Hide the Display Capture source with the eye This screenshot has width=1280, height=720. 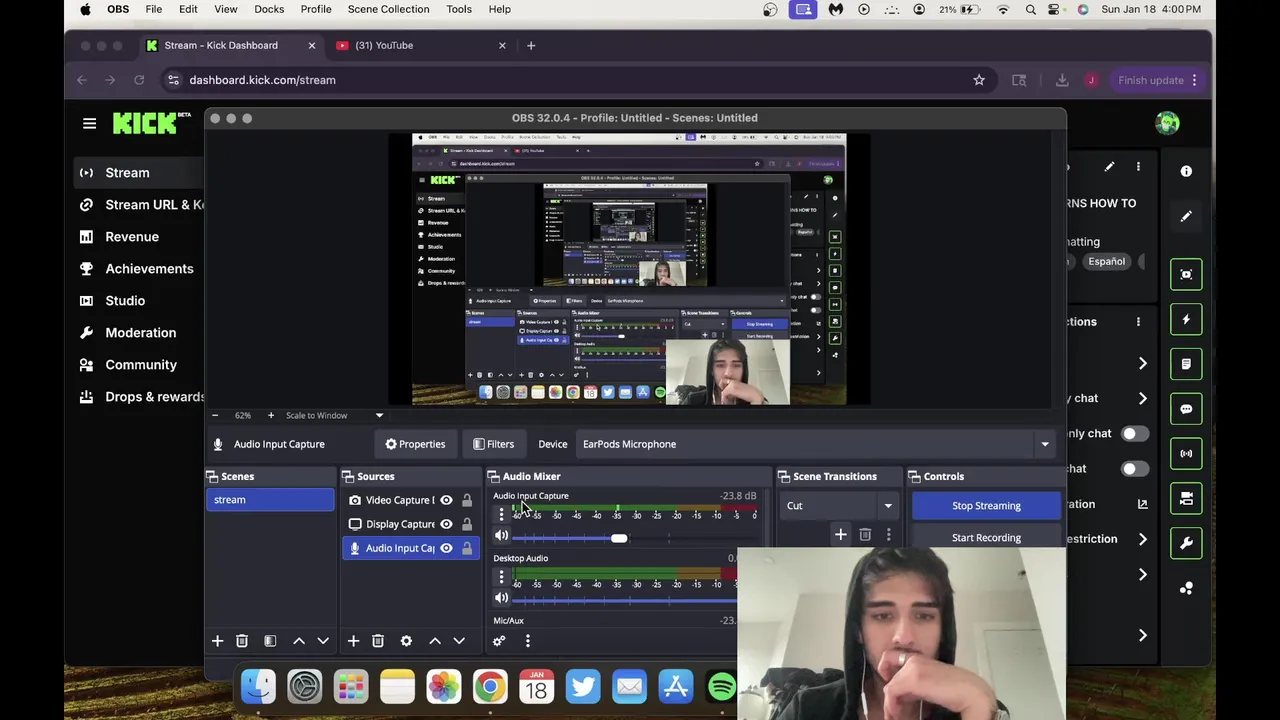pyautogui.click(x=446, y=524)
